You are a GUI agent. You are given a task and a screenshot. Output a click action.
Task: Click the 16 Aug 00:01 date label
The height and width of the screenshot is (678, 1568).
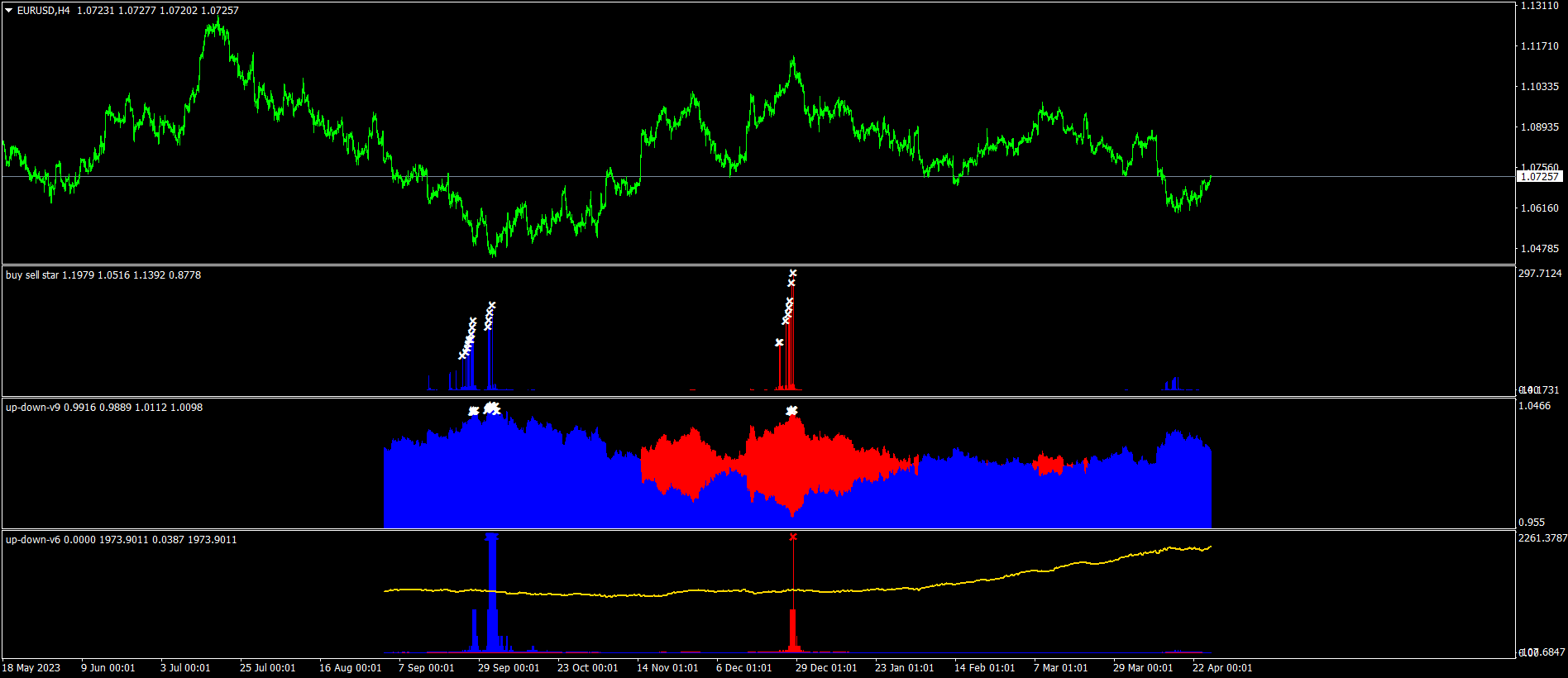350,668
